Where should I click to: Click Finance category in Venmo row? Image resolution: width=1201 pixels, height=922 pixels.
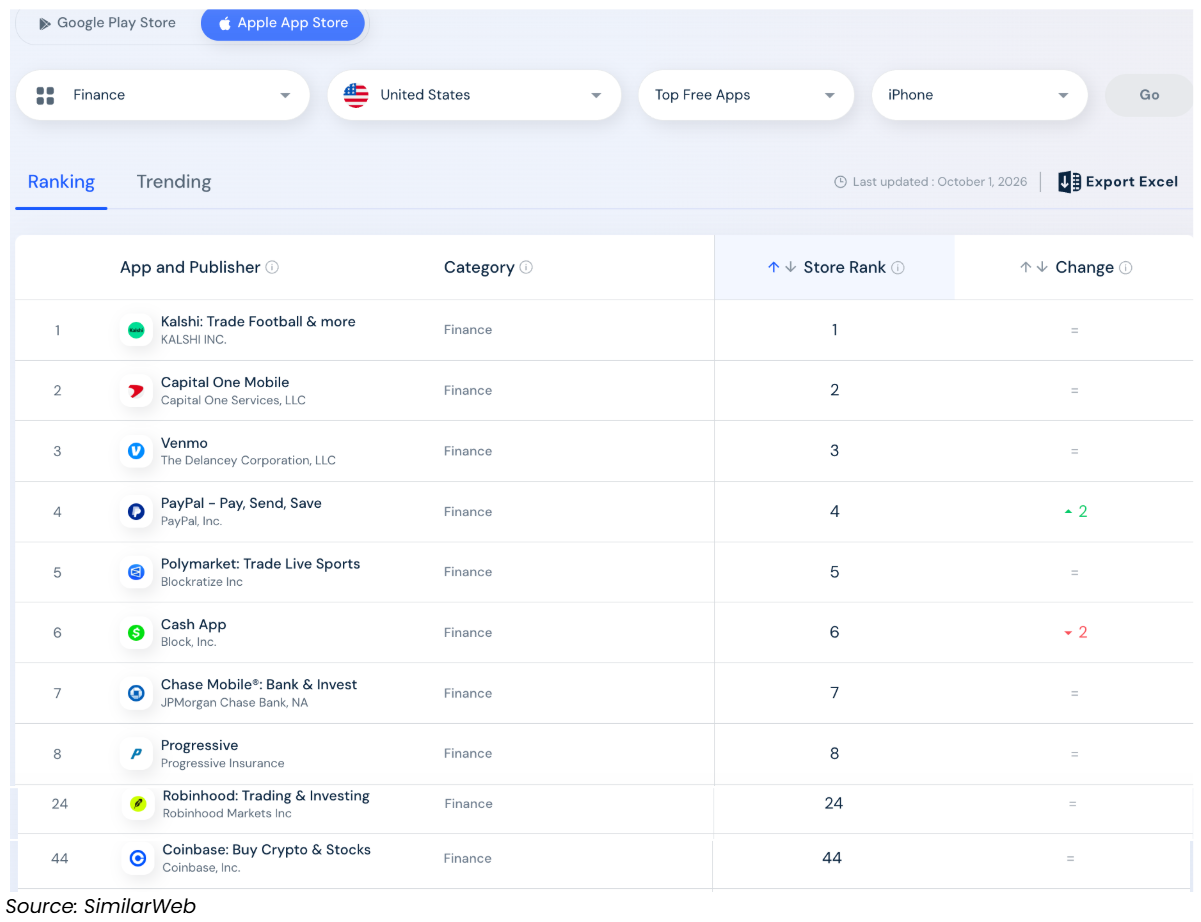[468, 451]
